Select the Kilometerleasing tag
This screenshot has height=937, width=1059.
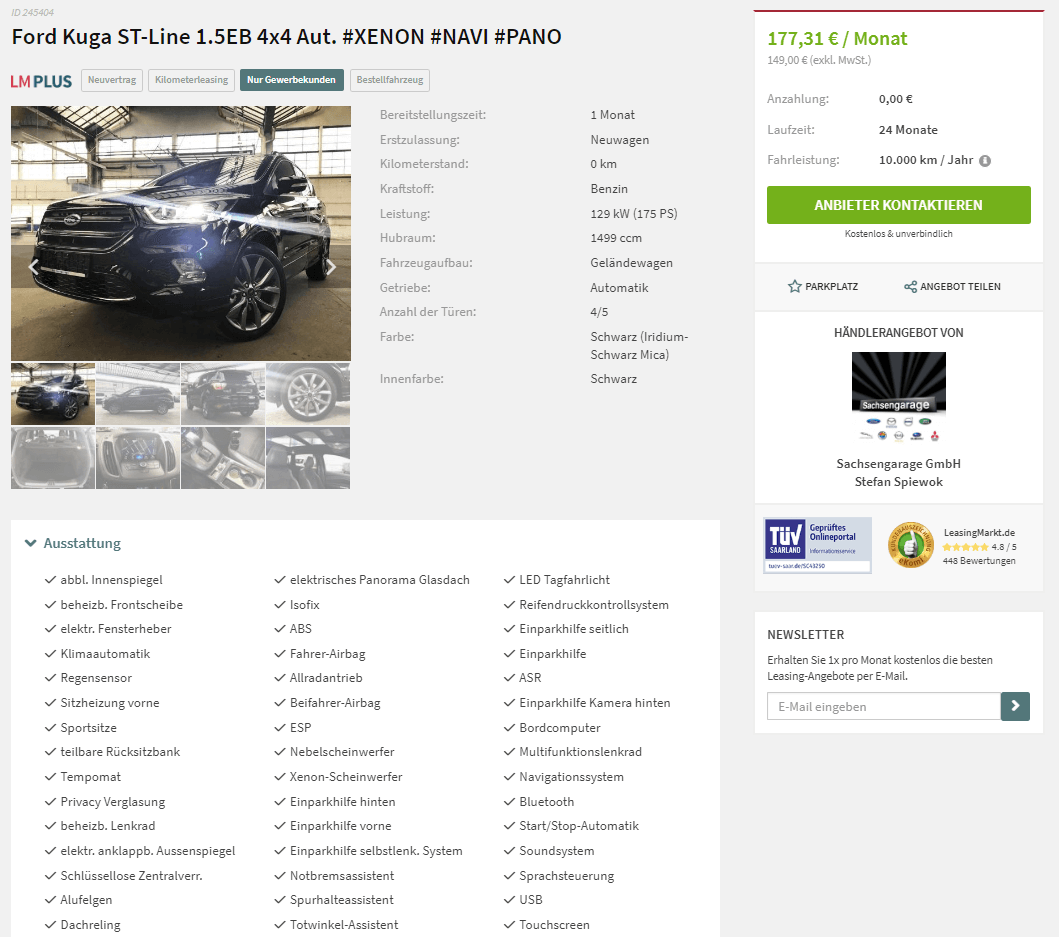192,80
